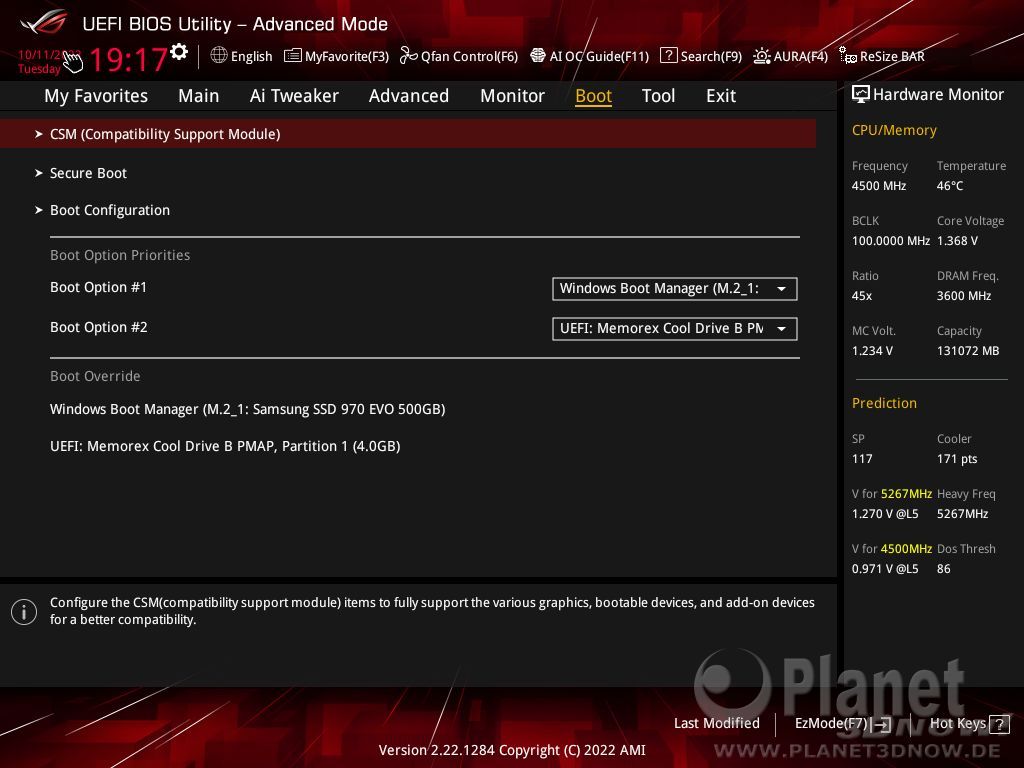Go to the Monitor tab
Image resolution: width=1024 pixels, height=768 pixels.
click(x=513, y=96)
